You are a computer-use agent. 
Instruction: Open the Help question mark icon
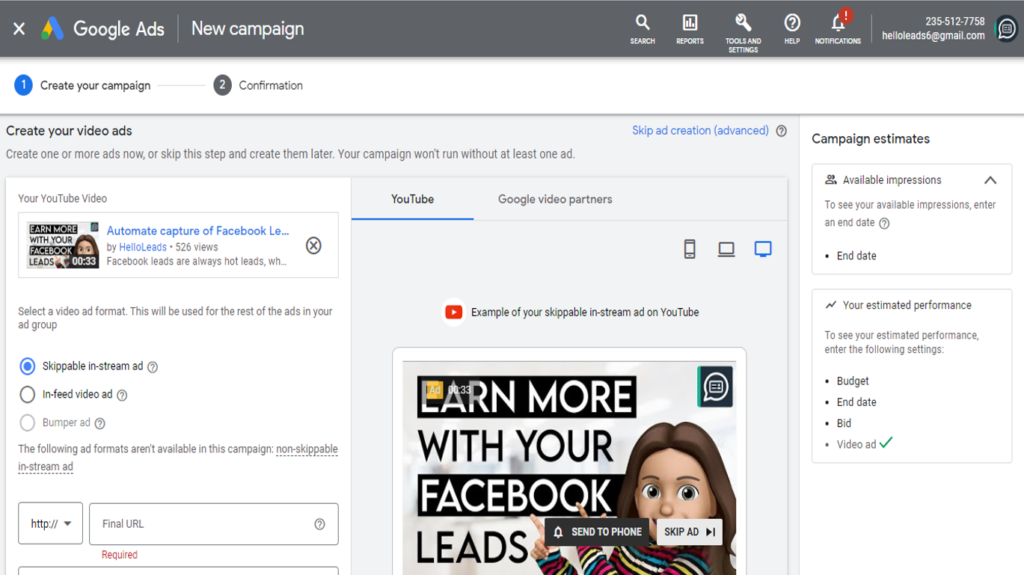pos(792,29)
